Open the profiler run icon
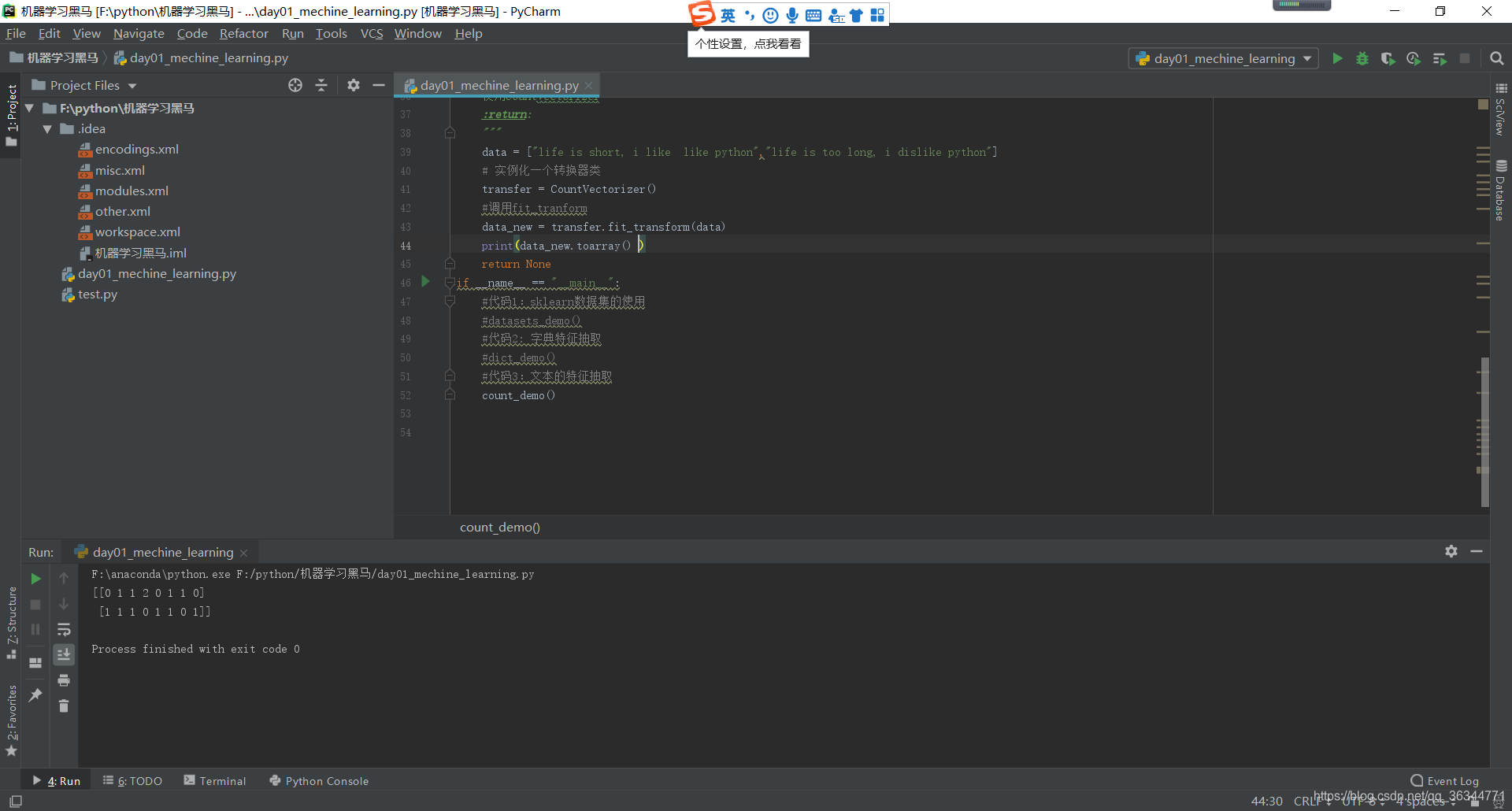The image size is (1512, 811). pos(1414,58)
